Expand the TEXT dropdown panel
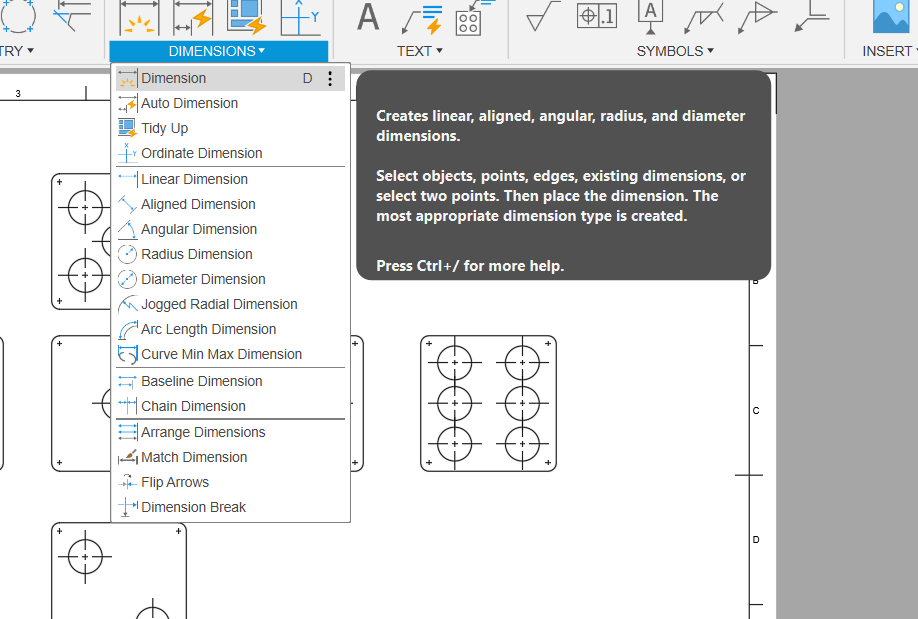The width and height of the screenshot is (918, 619). pyautogui.click(x=420, y=51)
